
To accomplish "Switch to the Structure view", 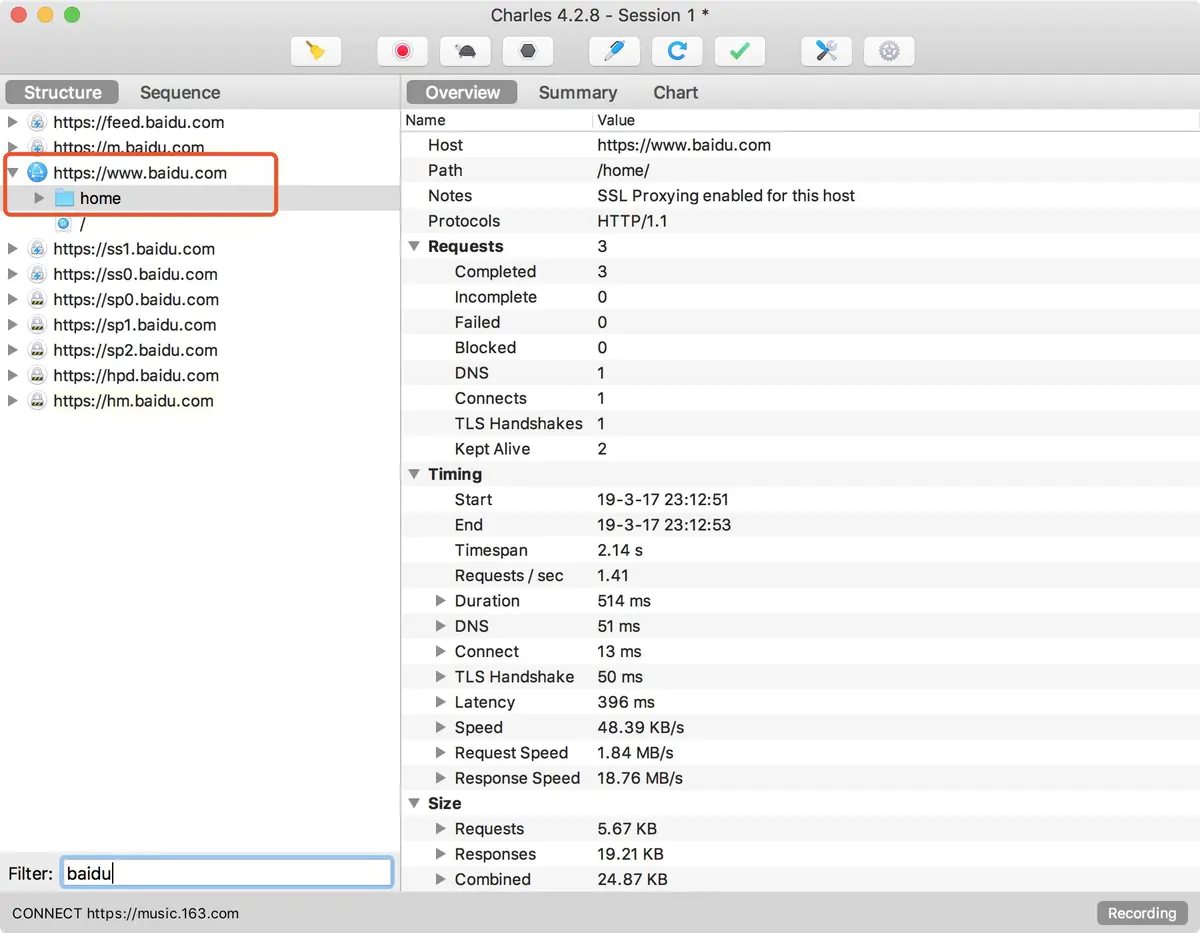I will [x=62, y=92].
